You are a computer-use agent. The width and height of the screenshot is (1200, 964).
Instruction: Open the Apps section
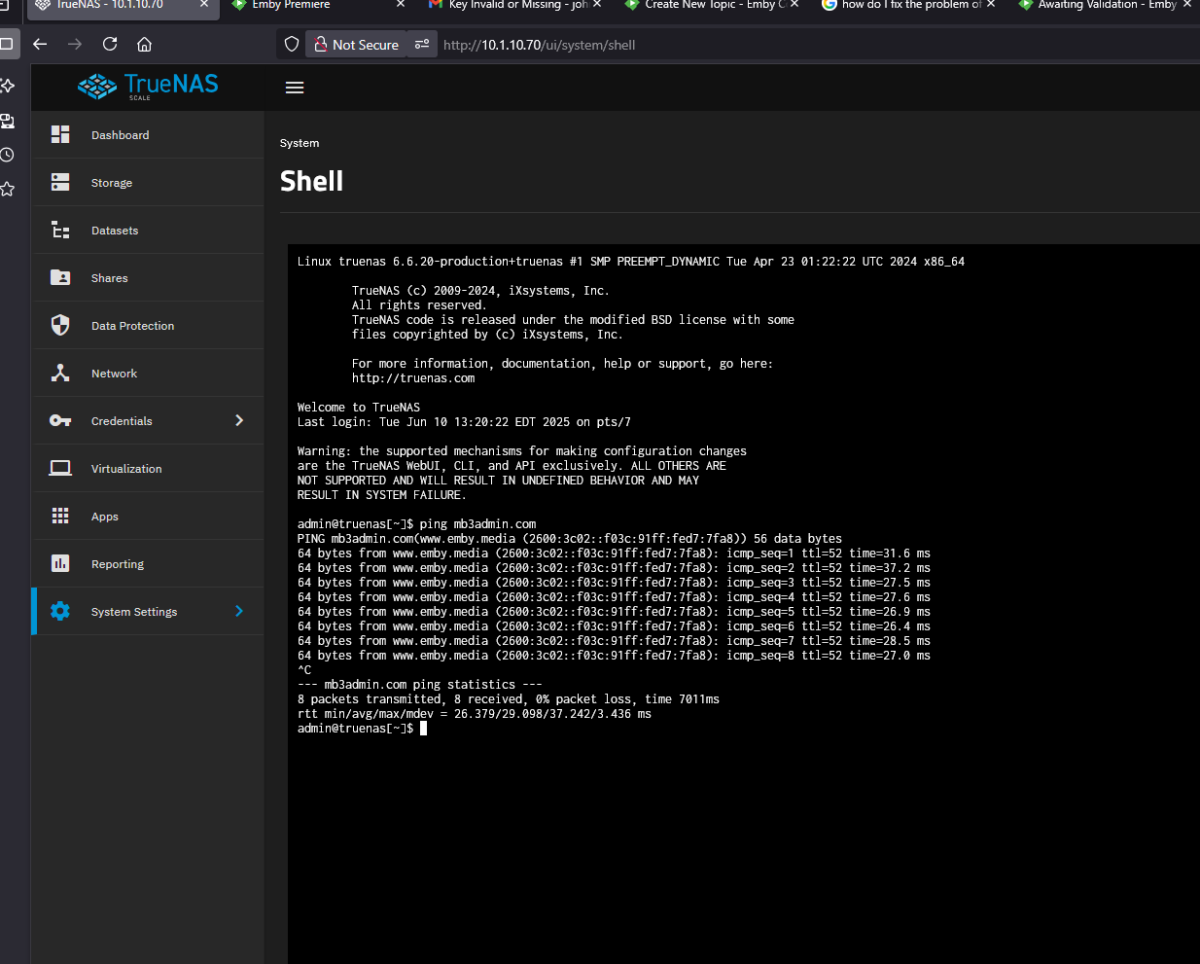[104, 516]
